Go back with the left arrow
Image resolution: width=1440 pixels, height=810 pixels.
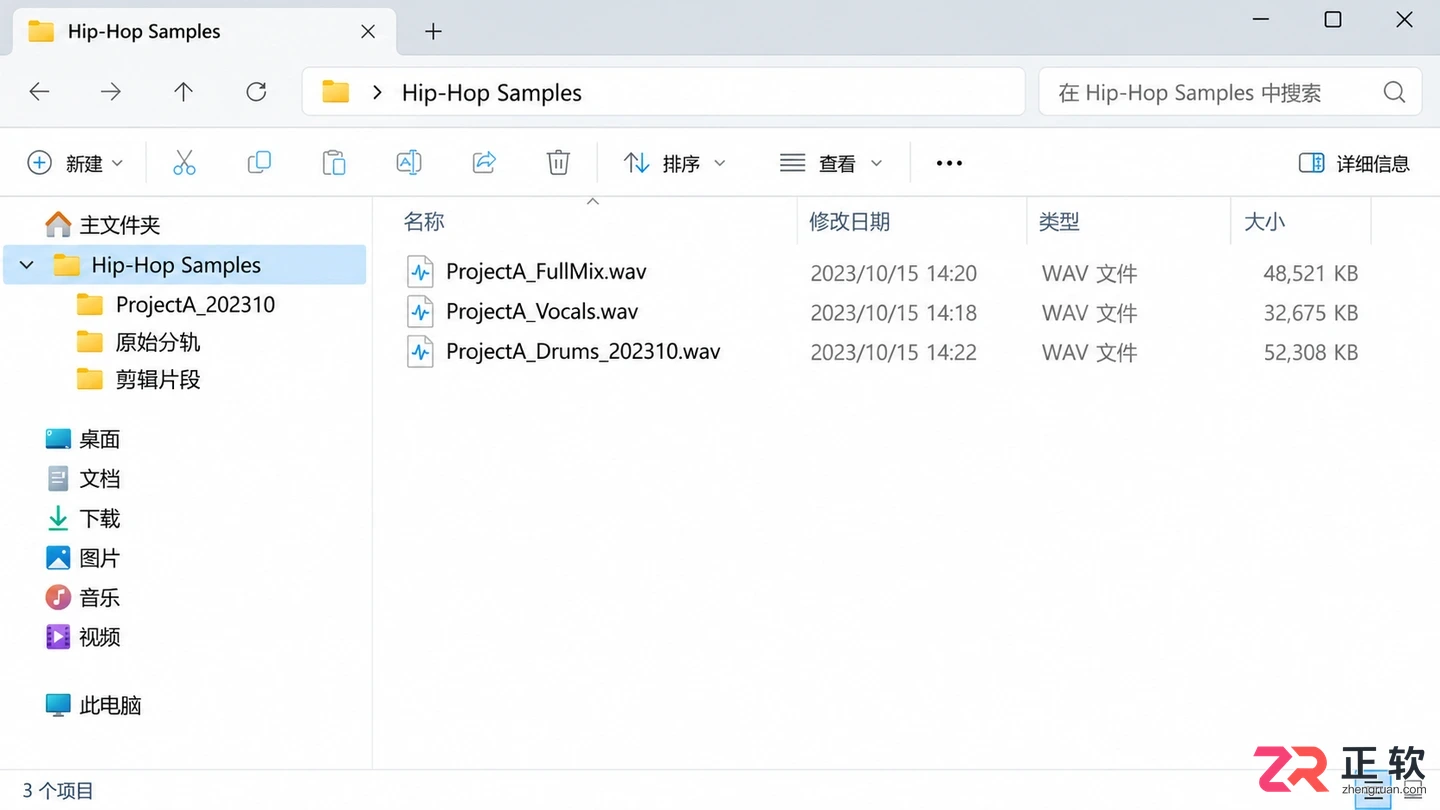coord(39,92)
